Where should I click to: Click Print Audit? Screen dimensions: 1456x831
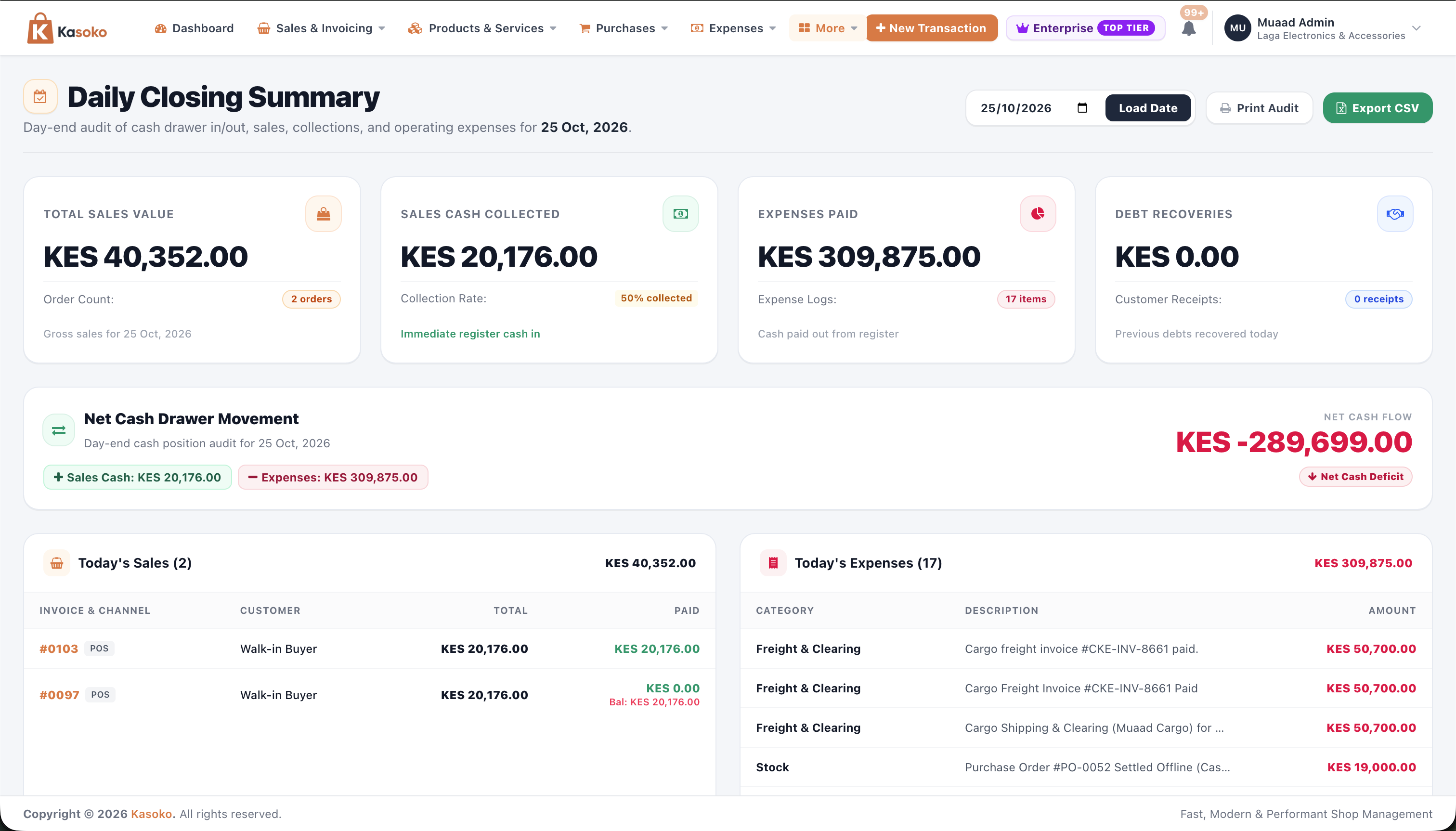click(x=1259, y=108)
